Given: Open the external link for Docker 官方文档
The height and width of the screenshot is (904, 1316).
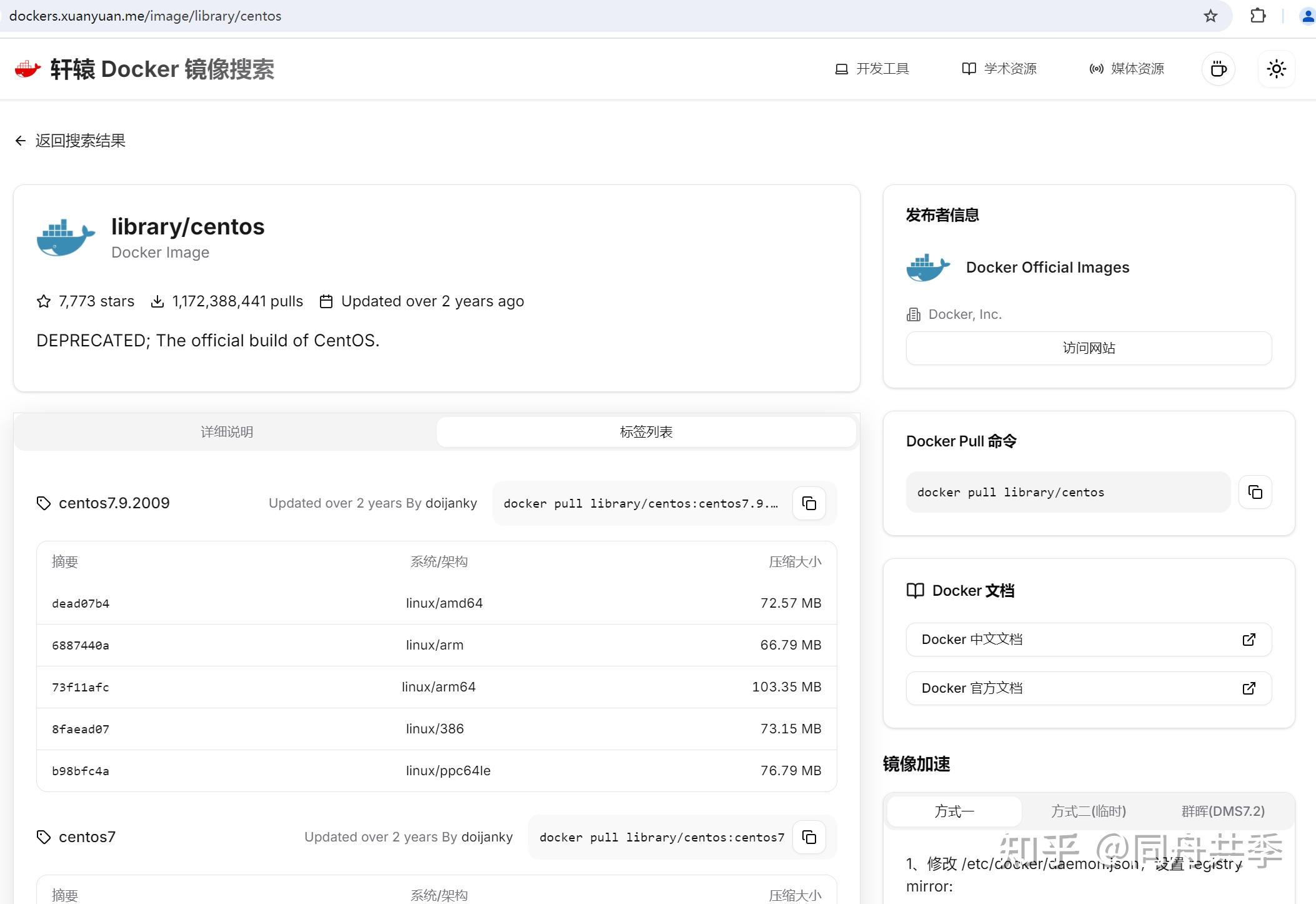Looking at the screenshot, I should coord(1249,688).
